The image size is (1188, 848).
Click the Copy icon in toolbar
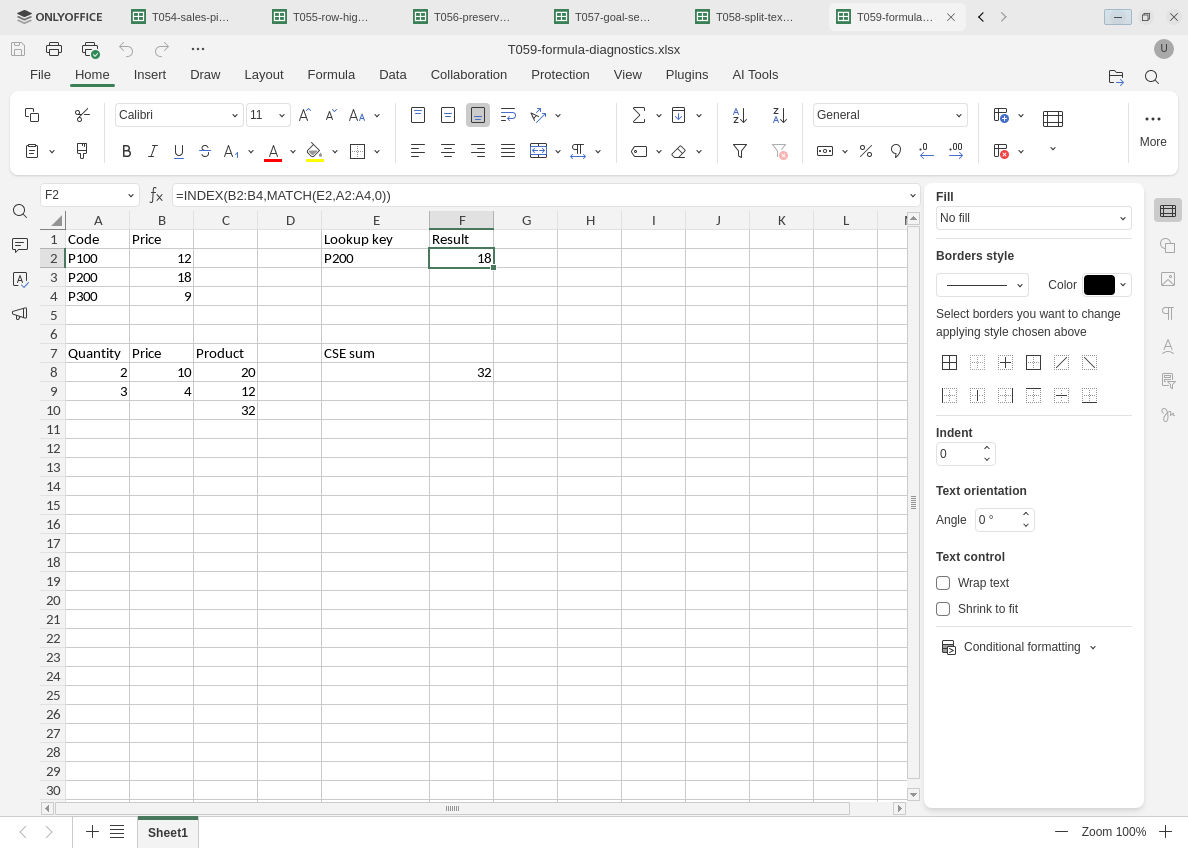[x=32, y=115]
